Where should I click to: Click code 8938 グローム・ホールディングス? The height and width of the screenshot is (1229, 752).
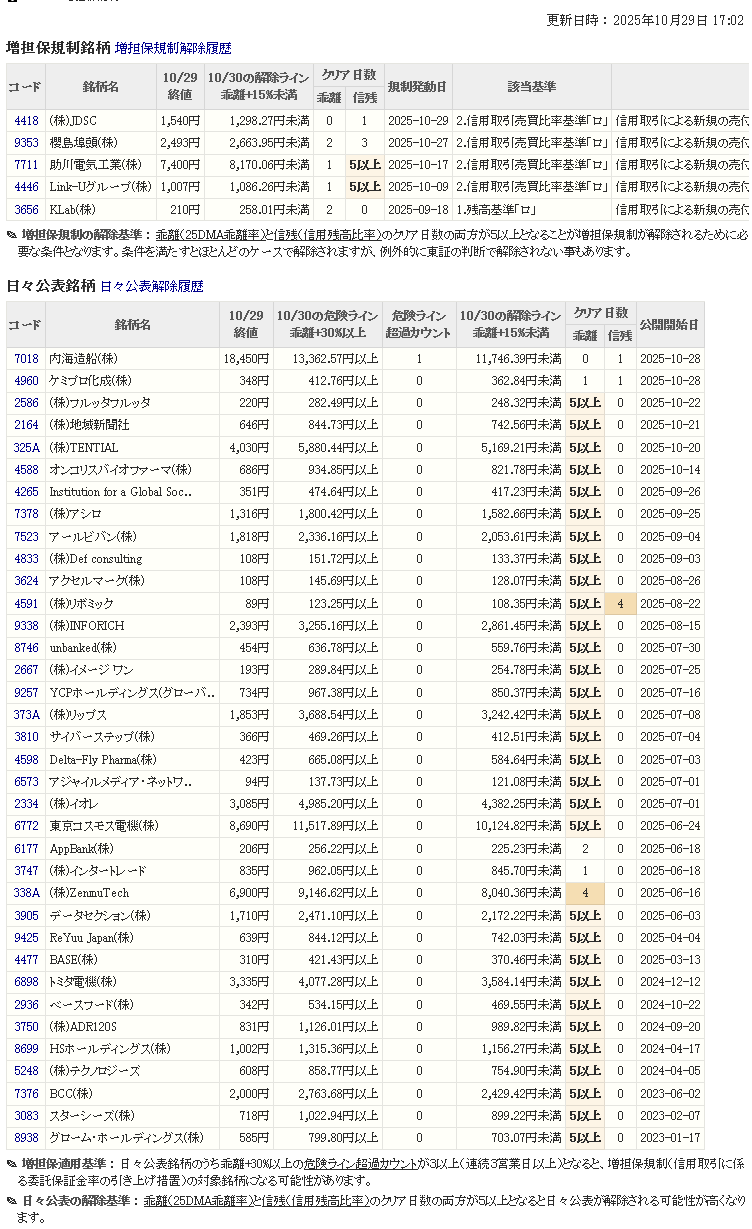(x=27, y=1137)
